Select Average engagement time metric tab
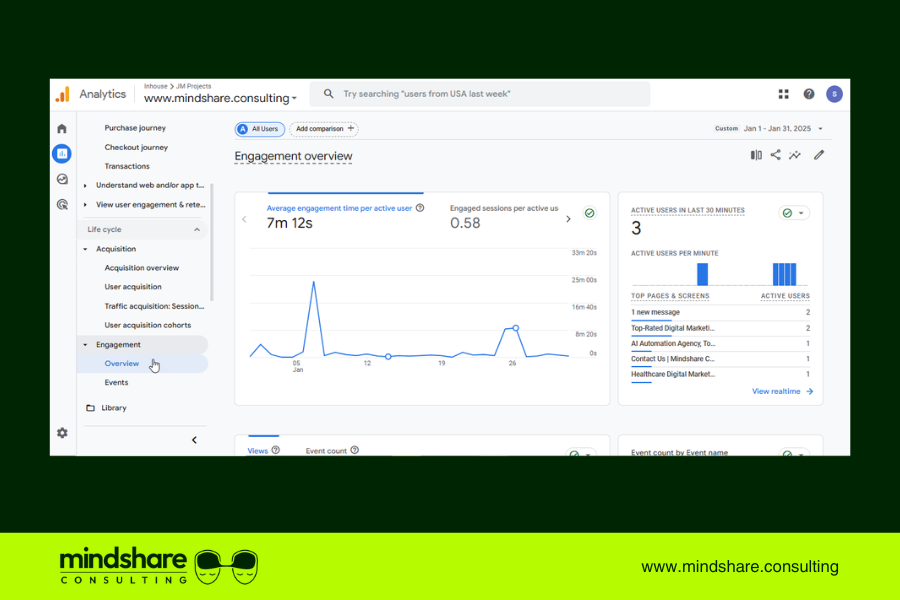 click(345, 216)
